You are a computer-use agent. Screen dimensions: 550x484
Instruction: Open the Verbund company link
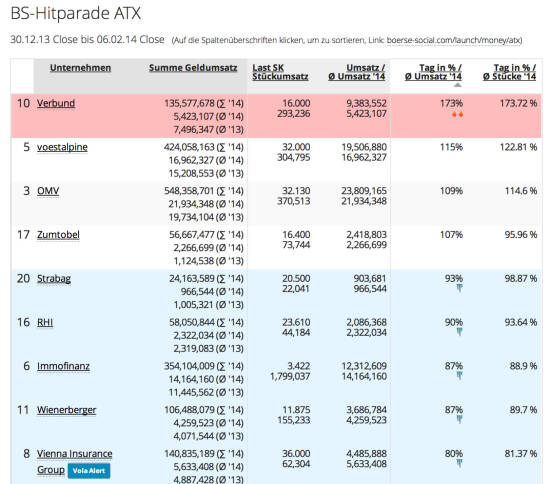point(56,103)
